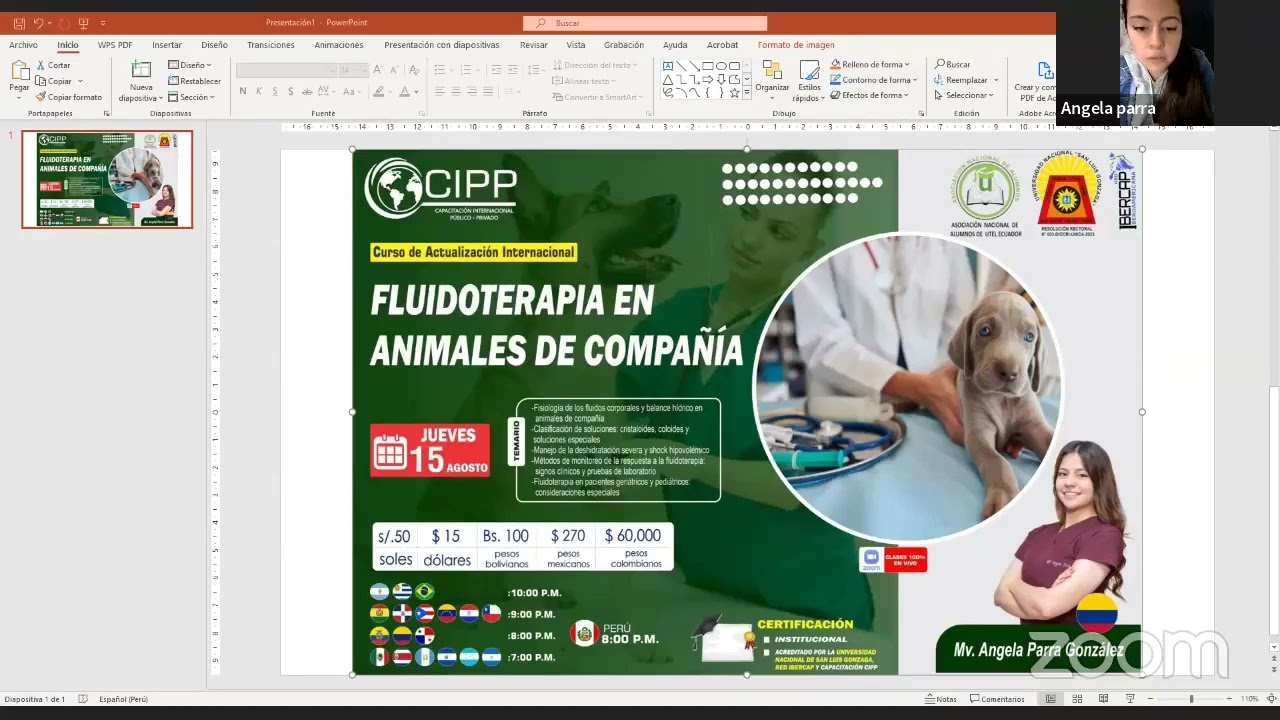
Task: Switch to reading view
Action: 1103,699
